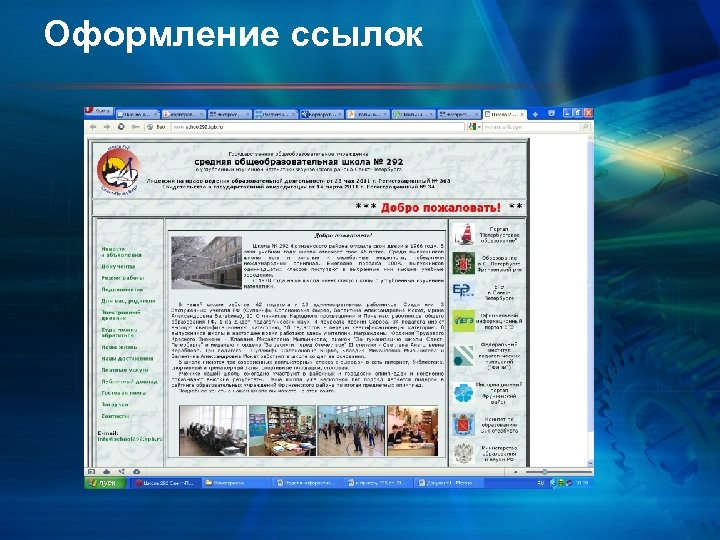Open the Режим работы sidebar link
The height and width of the screenshot is (540, 720).
(x=123, y=278)
